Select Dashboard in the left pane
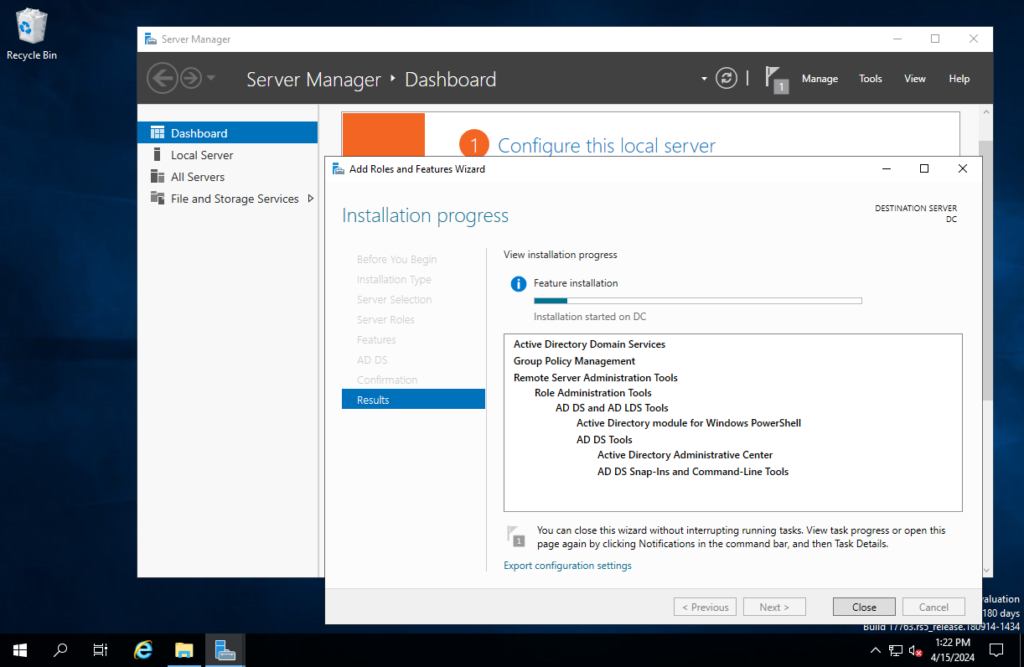Image resolution: width=1024 pixels, height=667 pixels. click(x=227, y=133)
